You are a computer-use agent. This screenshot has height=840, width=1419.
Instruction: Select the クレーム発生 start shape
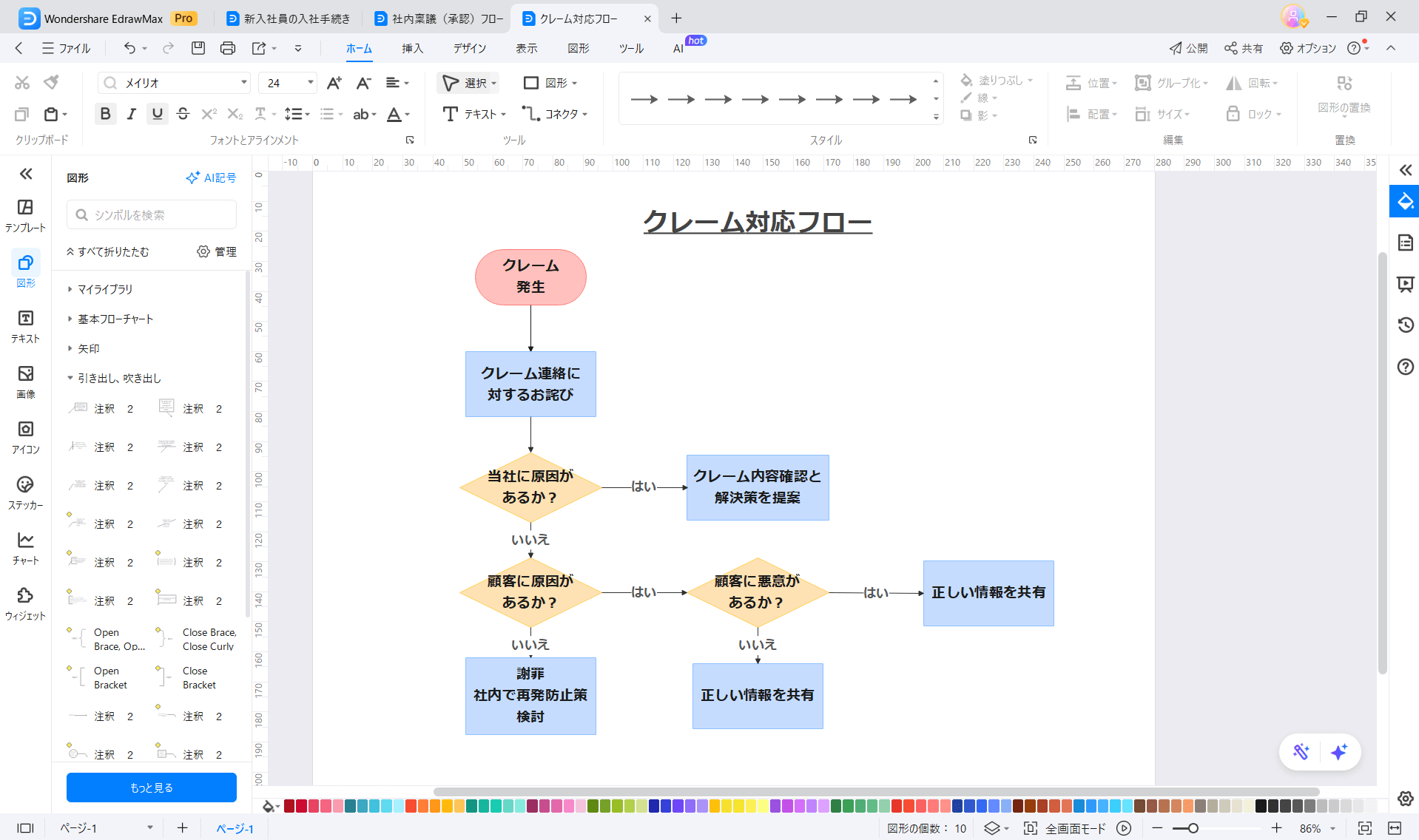(530, 277)
